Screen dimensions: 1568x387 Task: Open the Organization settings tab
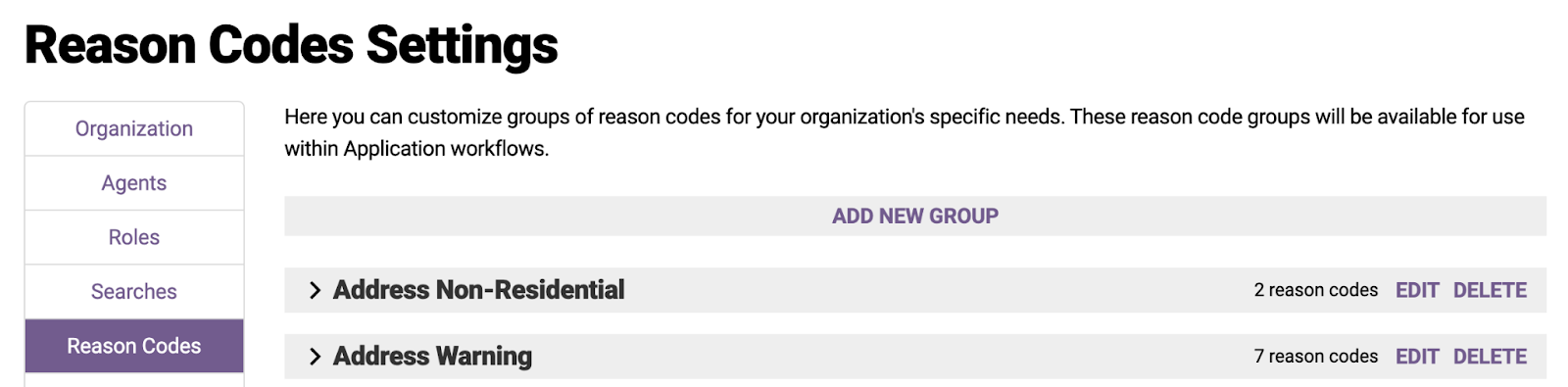(134, 128)
